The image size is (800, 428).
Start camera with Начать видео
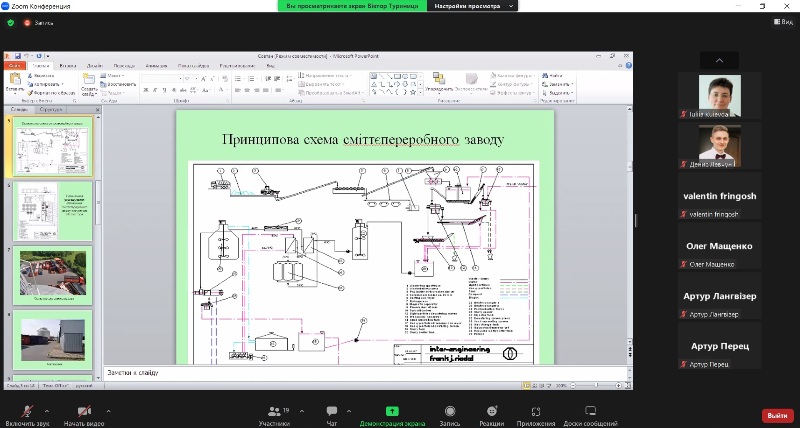coord(84,411)
